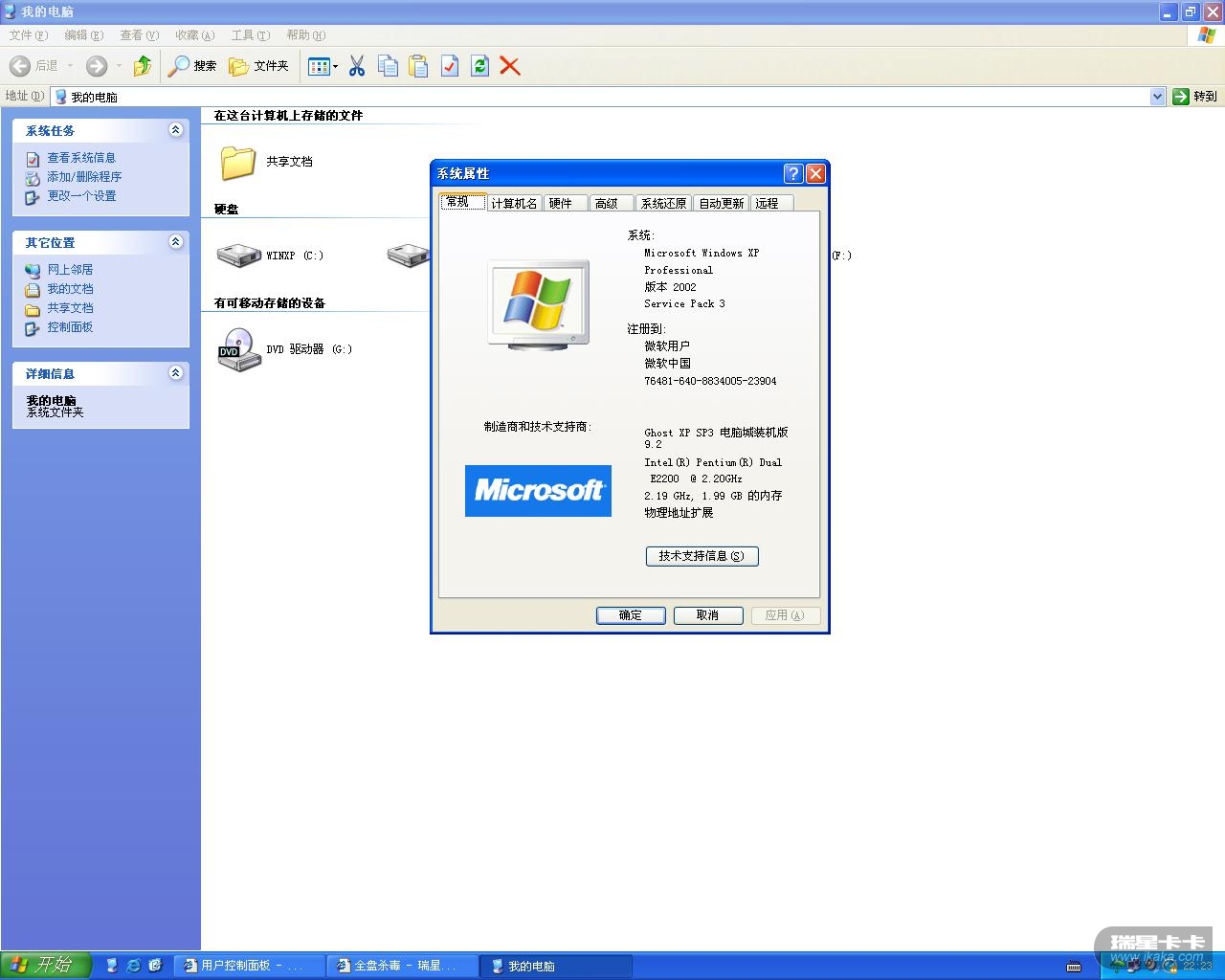Switch to the 计算机名 tab

pyautogui.click(x=515, y=203)
